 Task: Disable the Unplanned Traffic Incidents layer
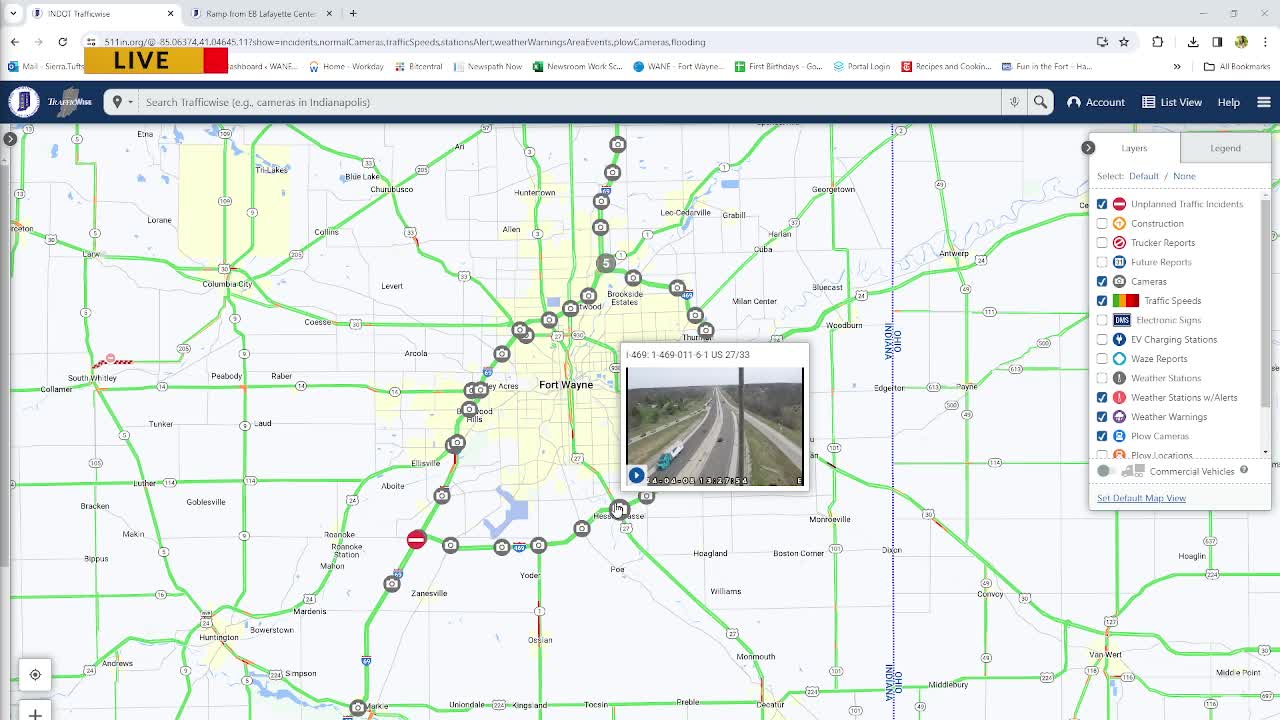tap(1103, 203)
